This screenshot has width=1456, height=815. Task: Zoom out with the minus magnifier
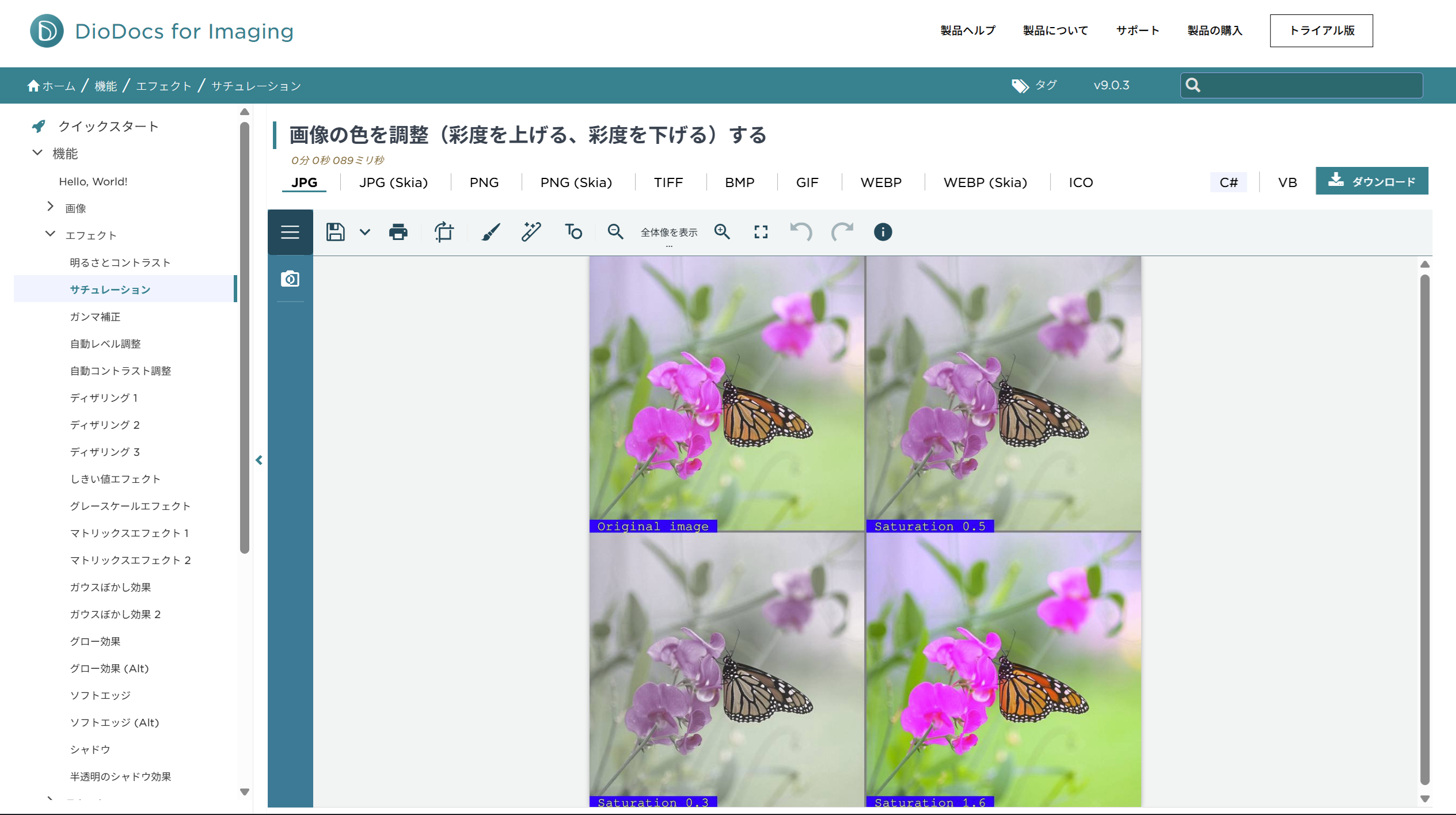615,232
